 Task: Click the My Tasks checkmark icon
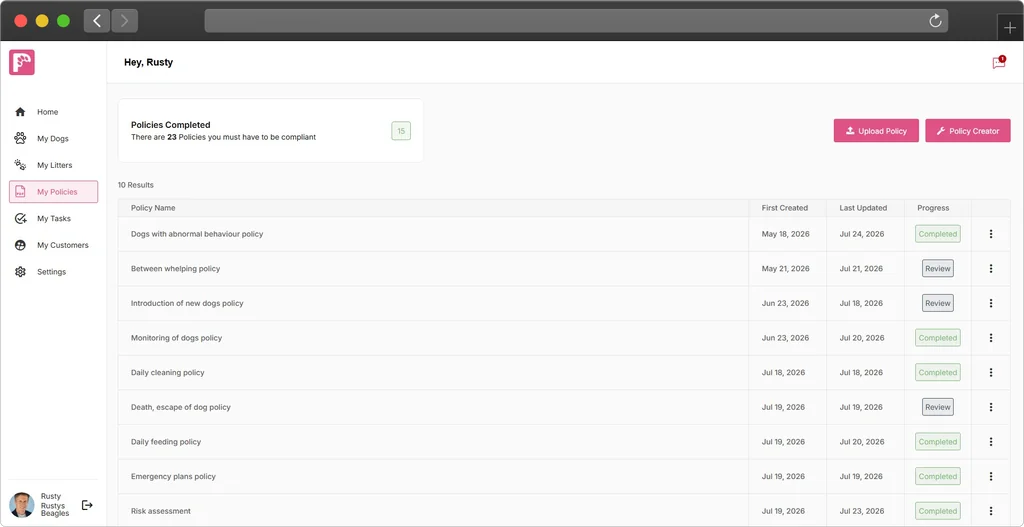click(20, 219)
